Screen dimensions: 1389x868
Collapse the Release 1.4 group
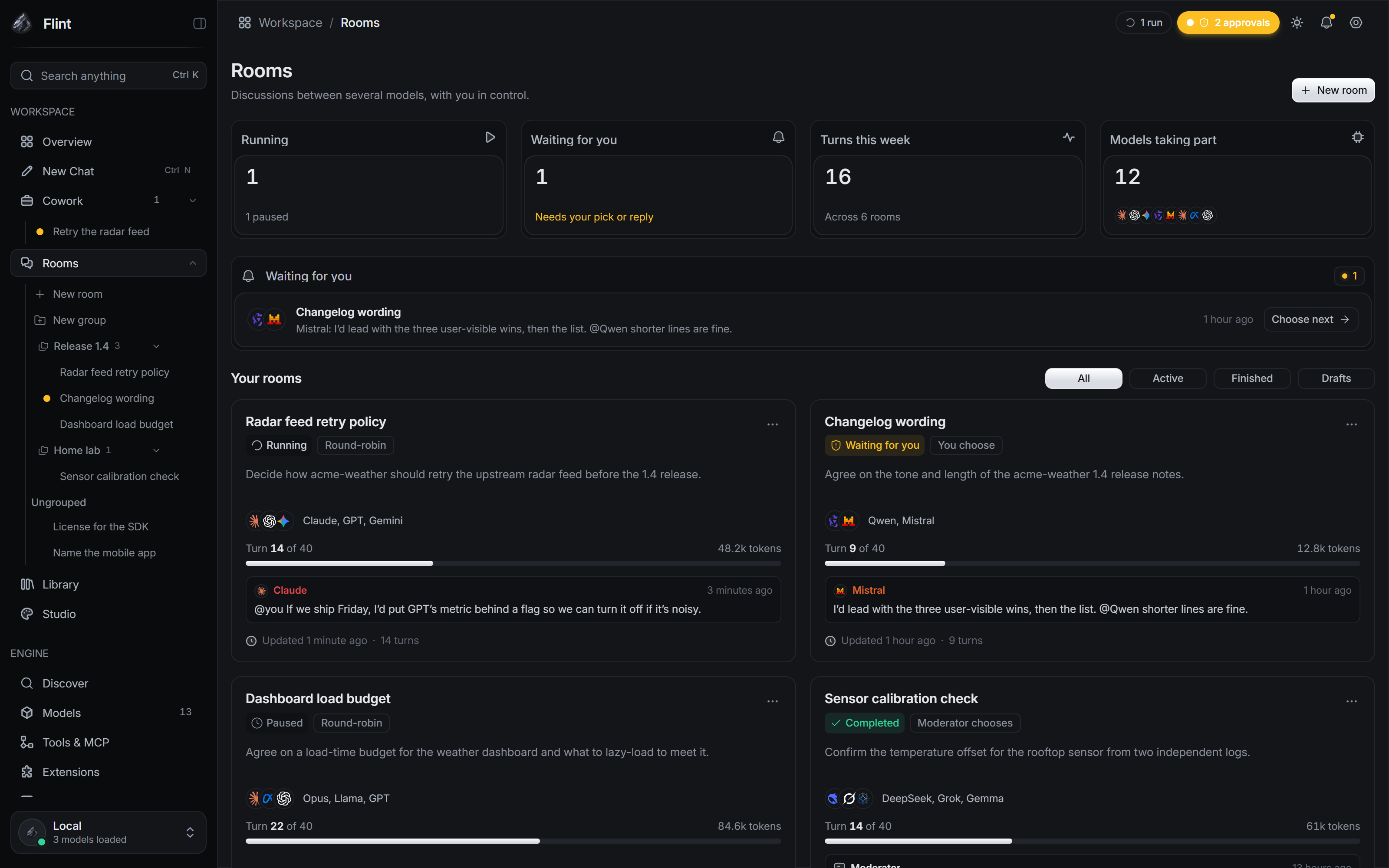tap(156, 346)
